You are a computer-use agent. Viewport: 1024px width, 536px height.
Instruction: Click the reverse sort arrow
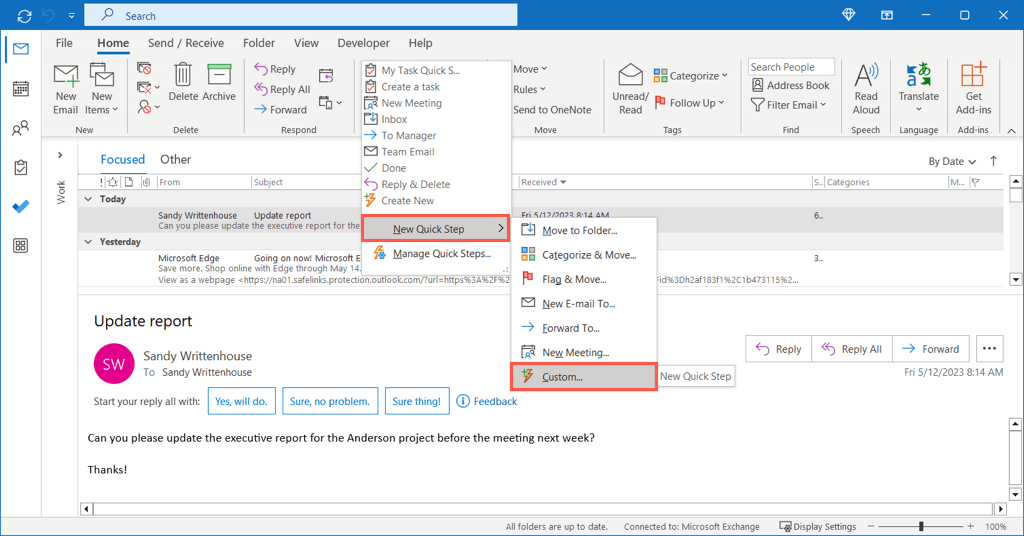click(x=993, y=161)
